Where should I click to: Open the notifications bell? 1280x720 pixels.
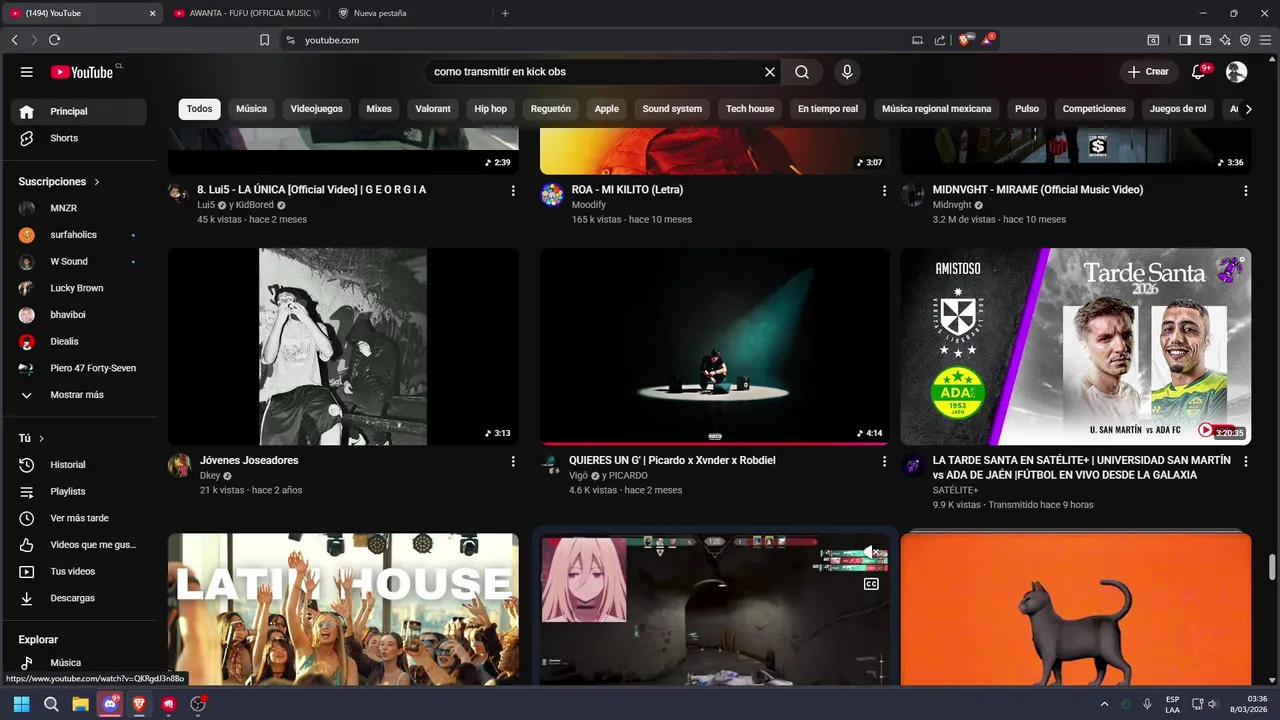(x=1199, y=72)
